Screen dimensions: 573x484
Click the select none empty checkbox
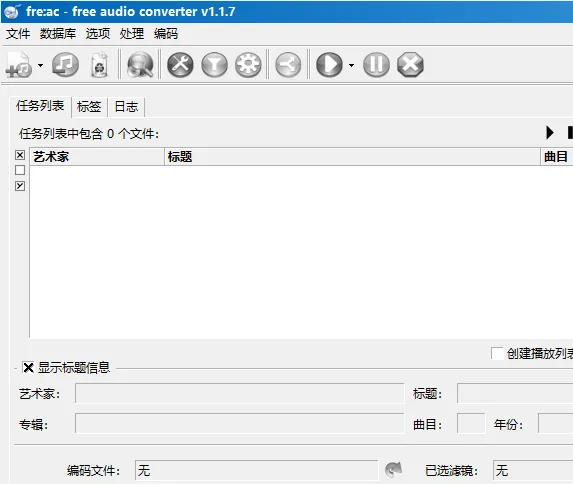click(20, 170)
